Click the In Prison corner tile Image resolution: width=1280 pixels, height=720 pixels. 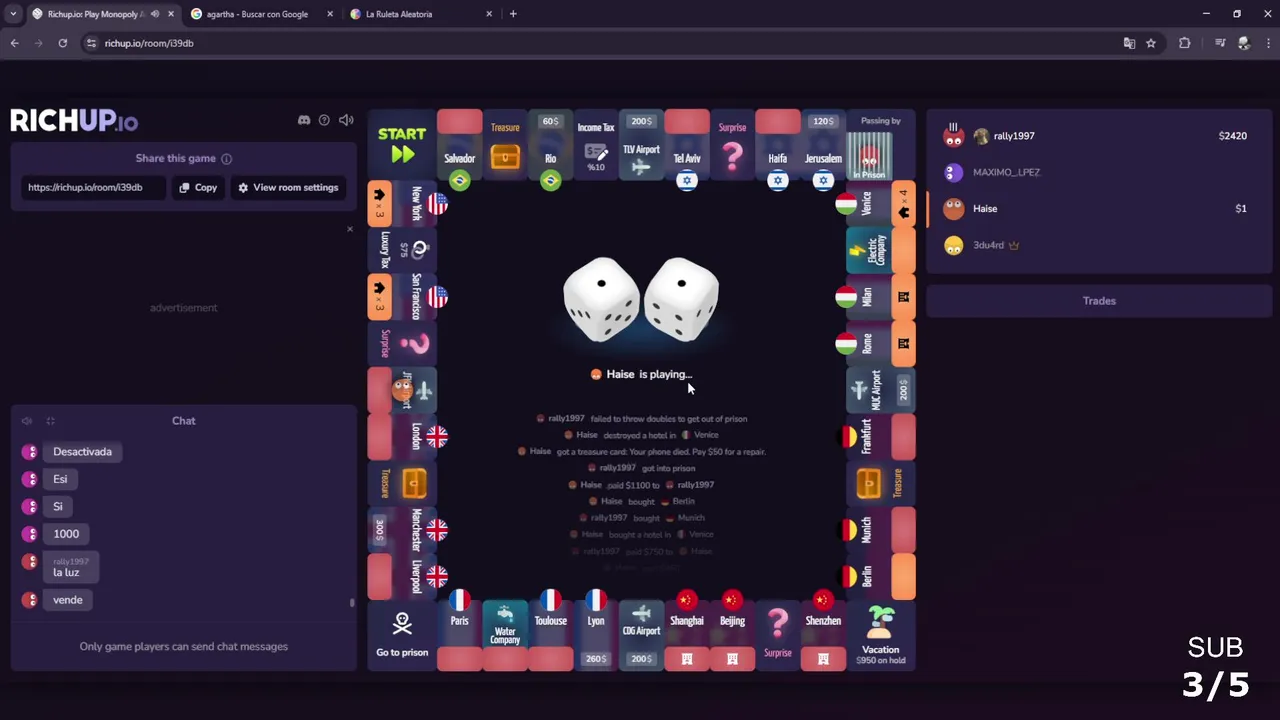[881, 145]
